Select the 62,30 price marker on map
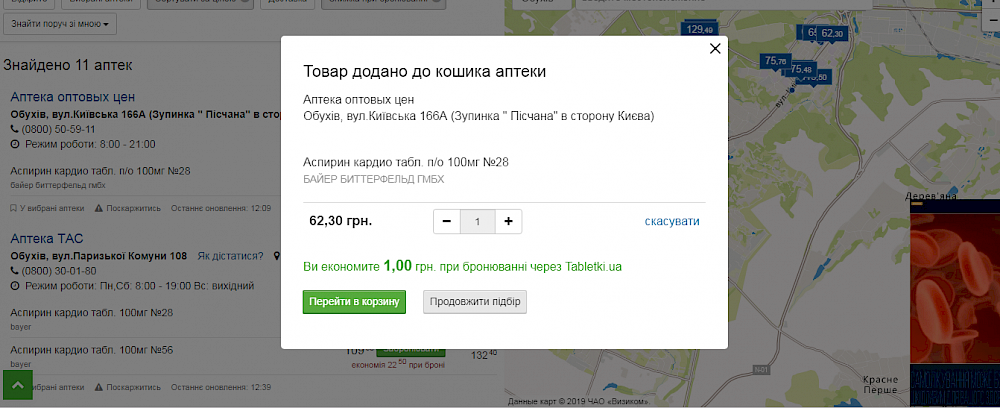 coord(832,33)
